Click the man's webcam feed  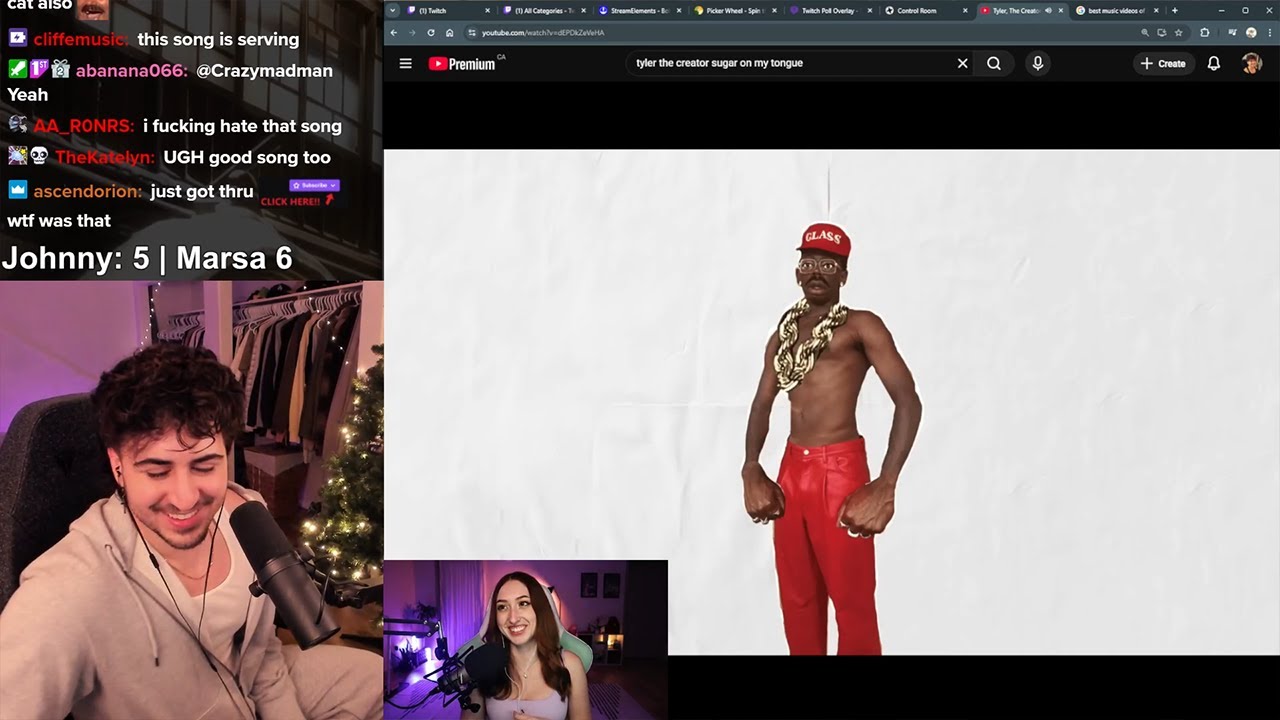[191, 500]
